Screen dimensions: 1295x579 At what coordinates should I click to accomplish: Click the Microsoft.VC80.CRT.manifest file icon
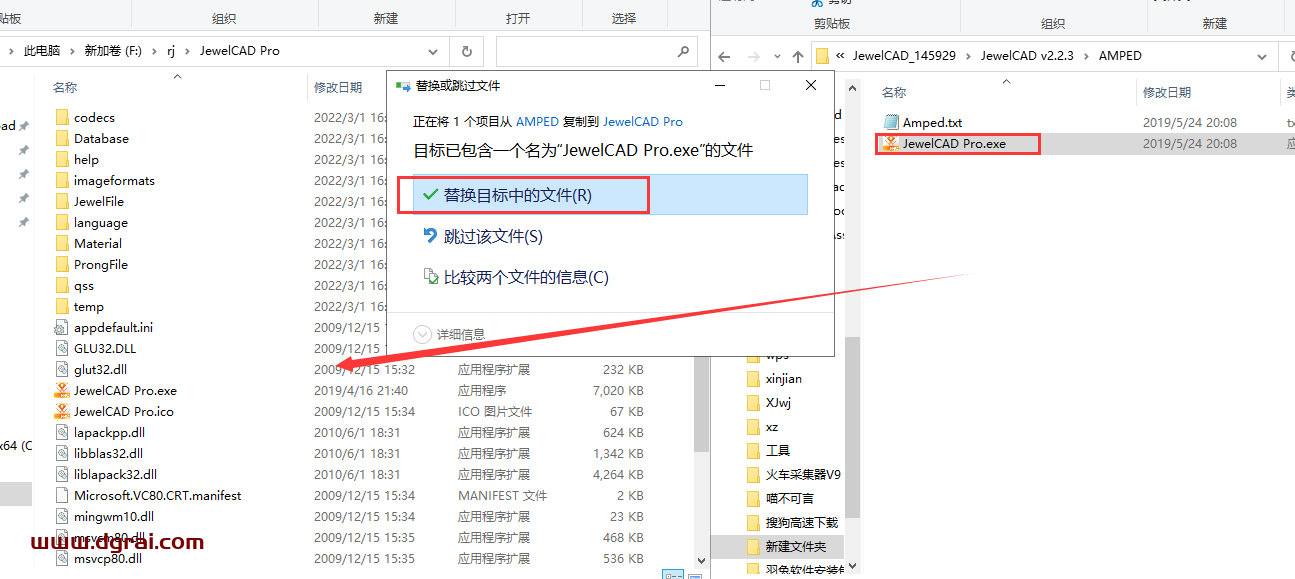click(62, 495)
